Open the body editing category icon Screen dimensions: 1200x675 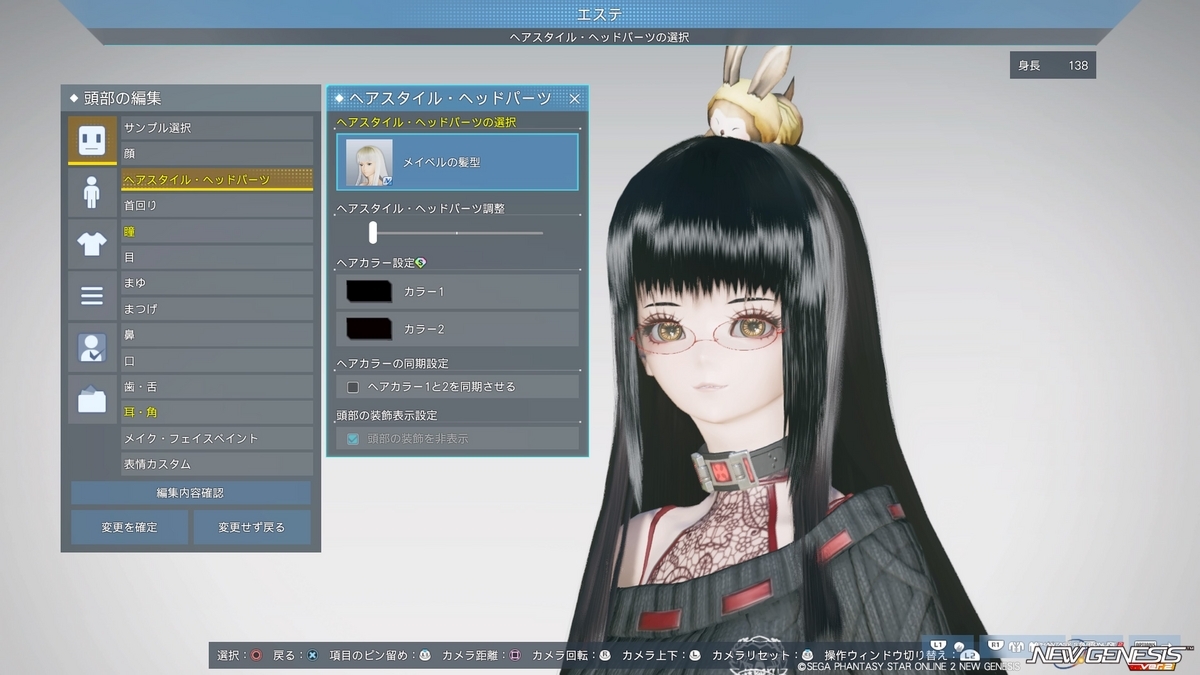click(92, 192)
